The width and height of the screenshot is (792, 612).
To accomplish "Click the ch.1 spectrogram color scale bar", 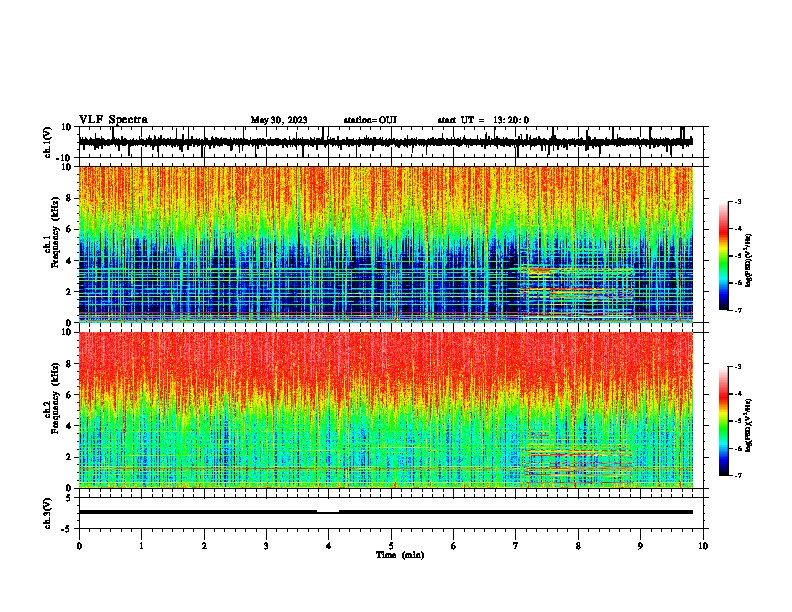I will click(723, 256).
